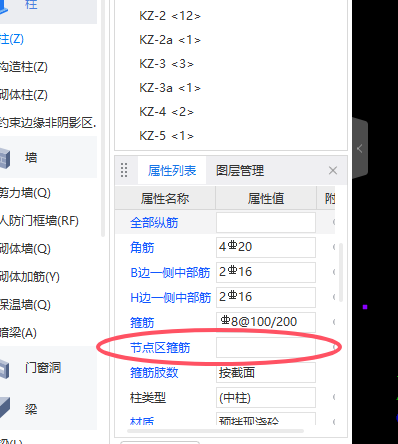The image size is (398, 444).
Task: Click the purple point in the drawing canvas
Action: 365,307
